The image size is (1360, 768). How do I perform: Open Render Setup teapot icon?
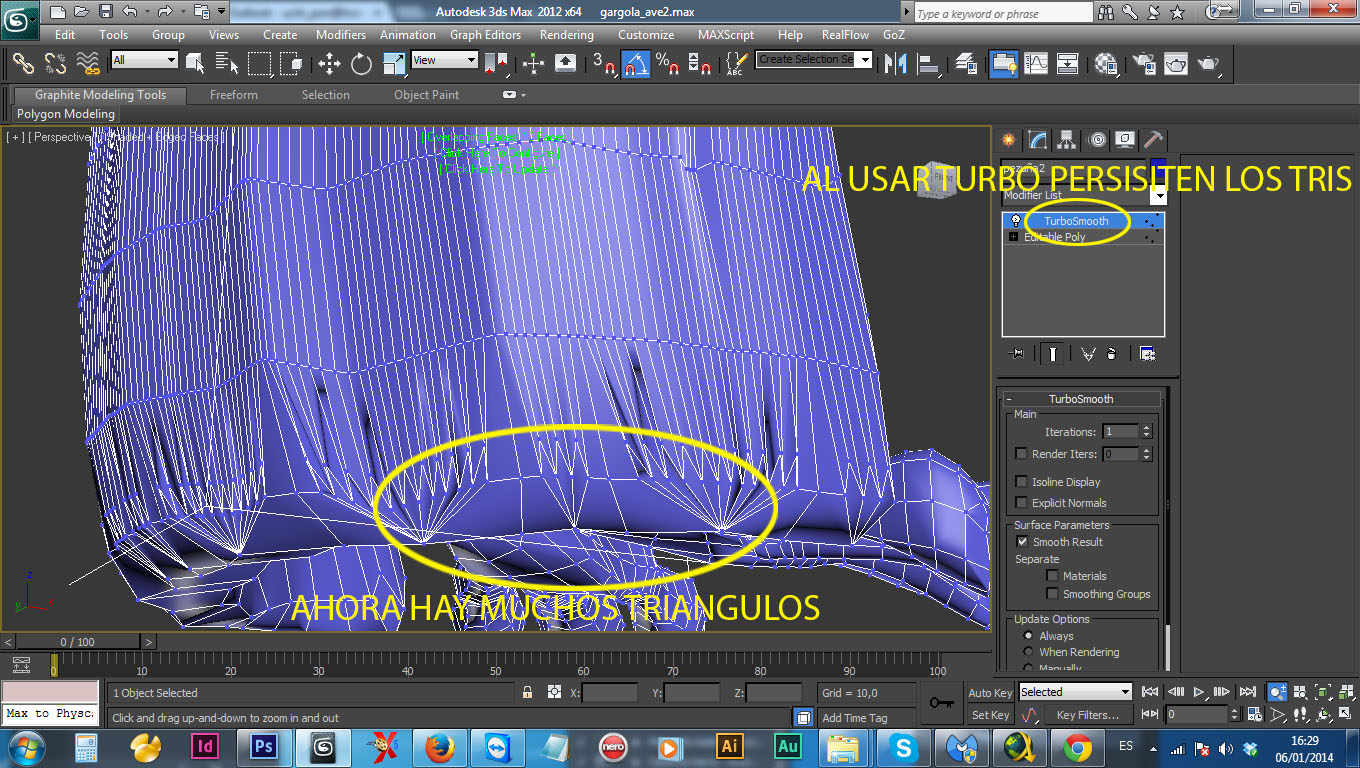[1144, 63]
